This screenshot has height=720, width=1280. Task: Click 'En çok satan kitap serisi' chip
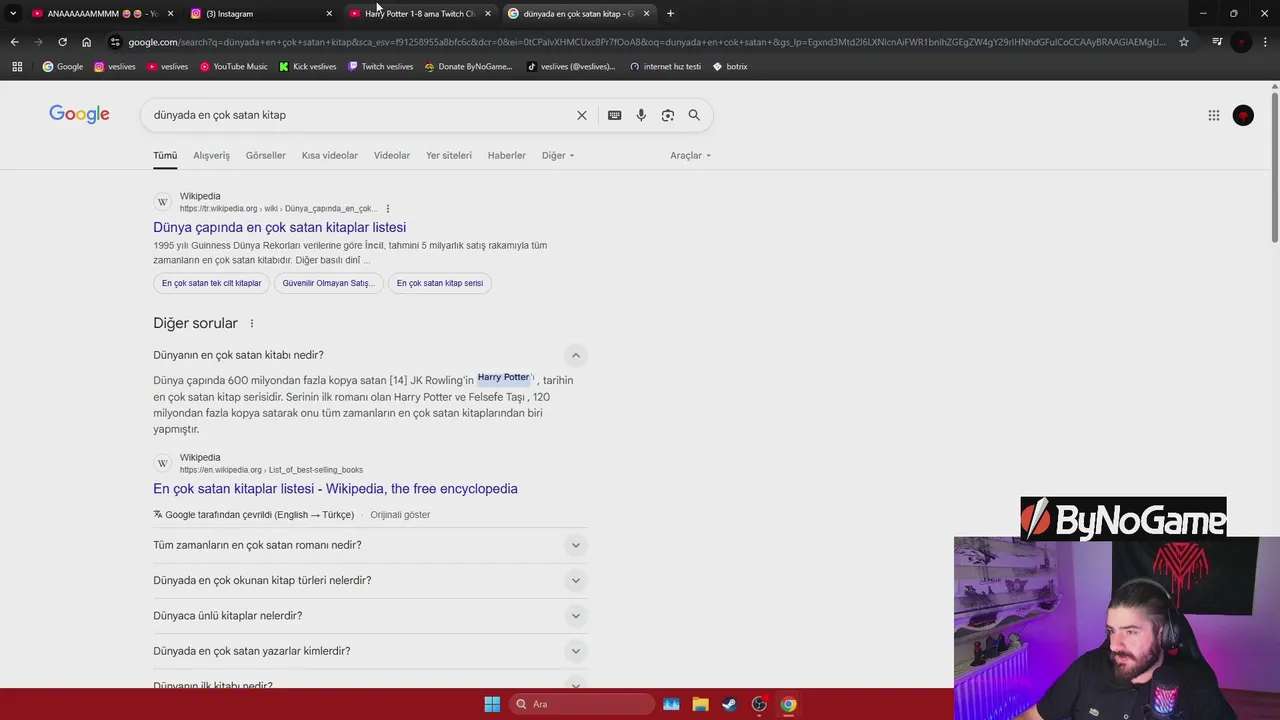(x=440, y=283)
